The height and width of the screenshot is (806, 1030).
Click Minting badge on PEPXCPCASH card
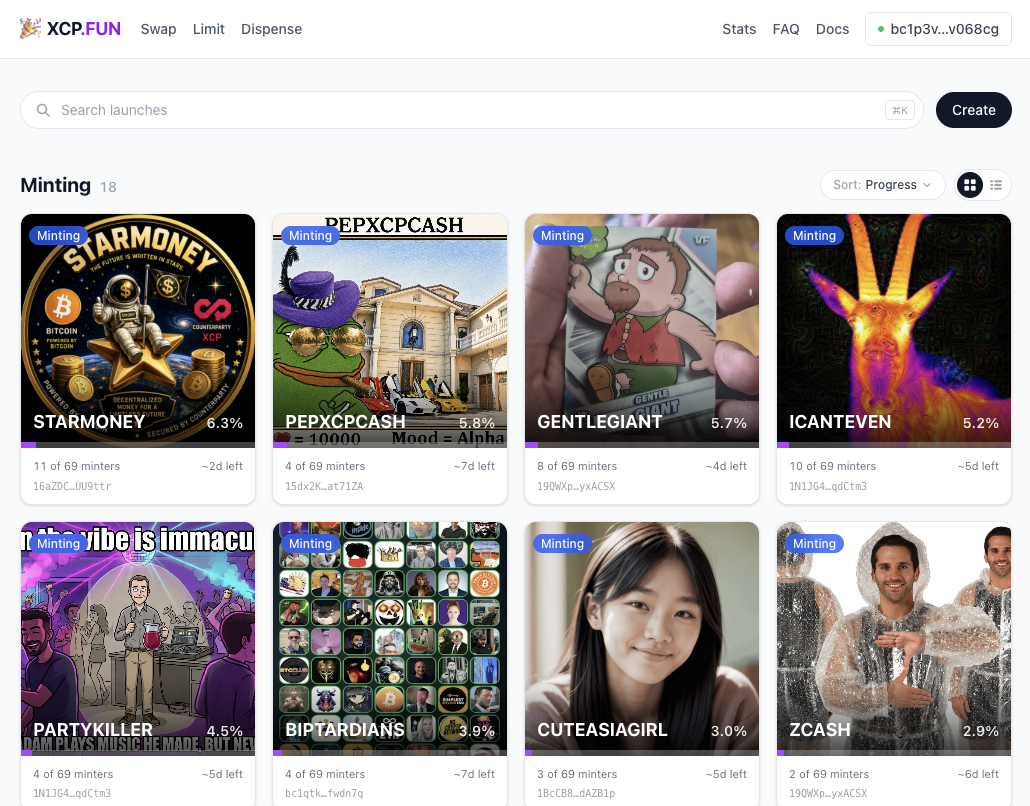[310, 236]
